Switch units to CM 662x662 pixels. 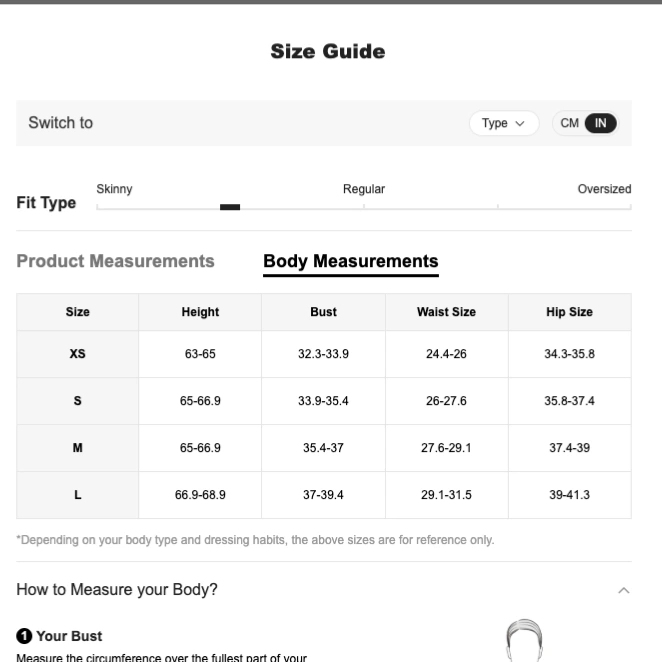click(x=569, y=123)
